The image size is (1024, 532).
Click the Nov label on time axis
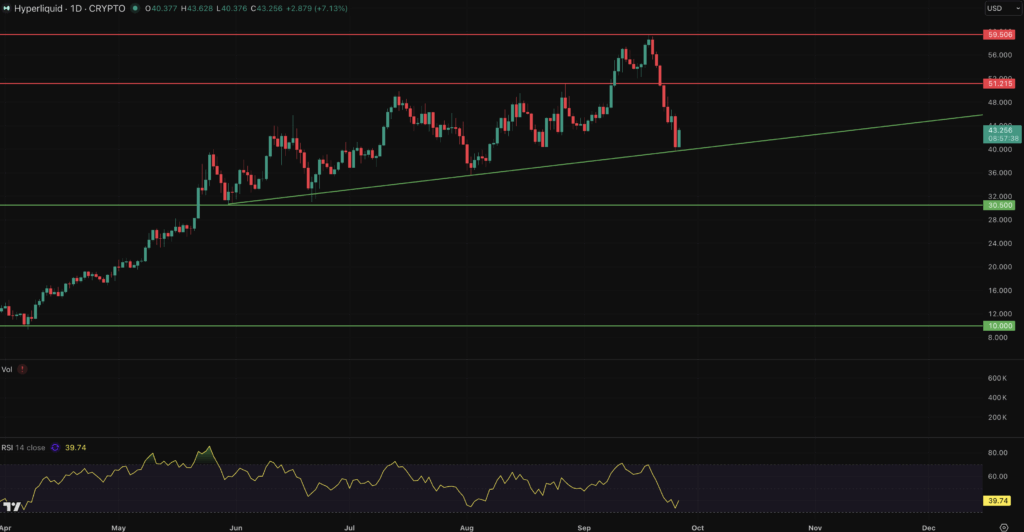815,527
